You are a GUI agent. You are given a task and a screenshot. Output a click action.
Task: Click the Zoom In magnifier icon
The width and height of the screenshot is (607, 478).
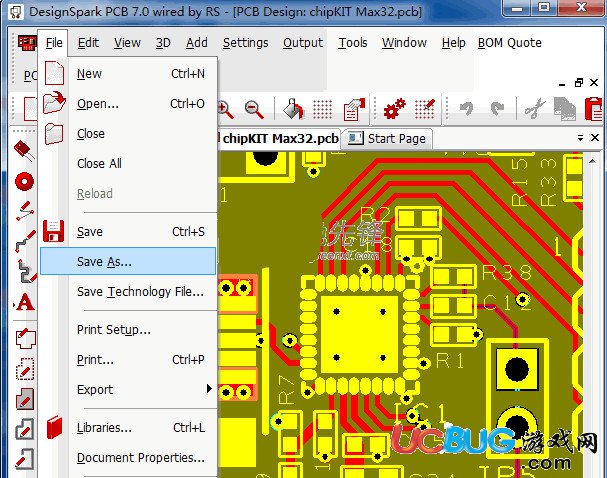(225, 110)
